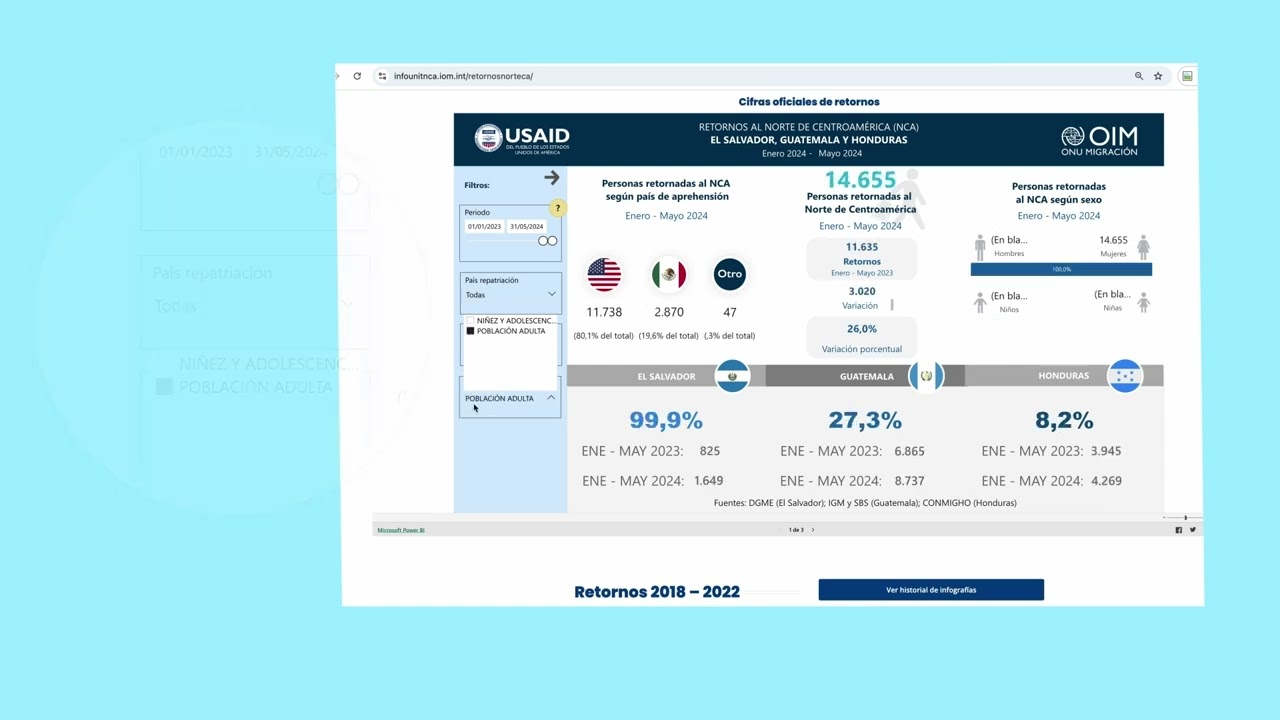Click the Honduras flag icon
Screen dimensions: 1280x720
click(1125, 376)
